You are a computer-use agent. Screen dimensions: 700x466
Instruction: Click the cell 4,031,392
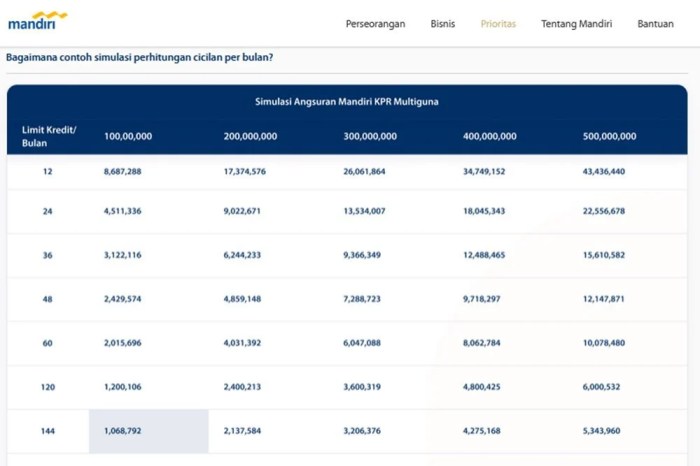coord(242,343)
